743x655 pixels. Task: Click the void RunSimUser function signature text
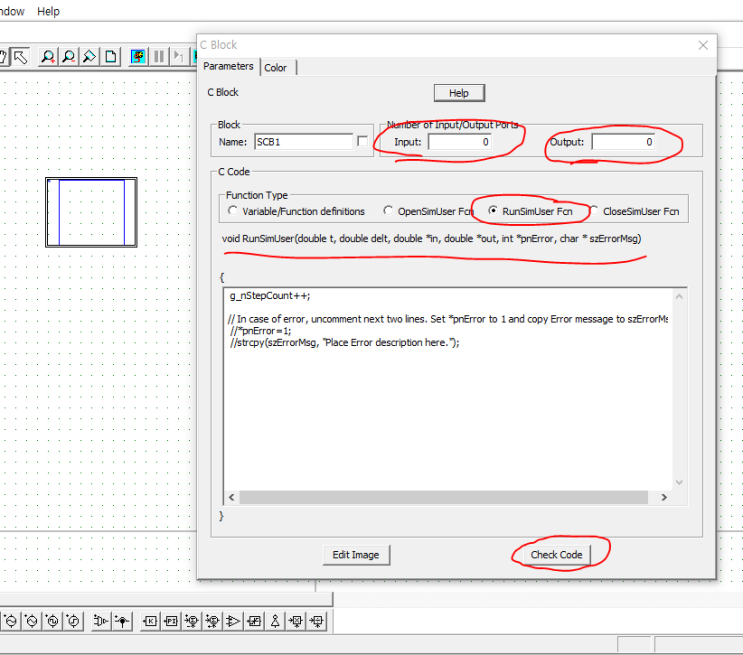coord(431,238)
